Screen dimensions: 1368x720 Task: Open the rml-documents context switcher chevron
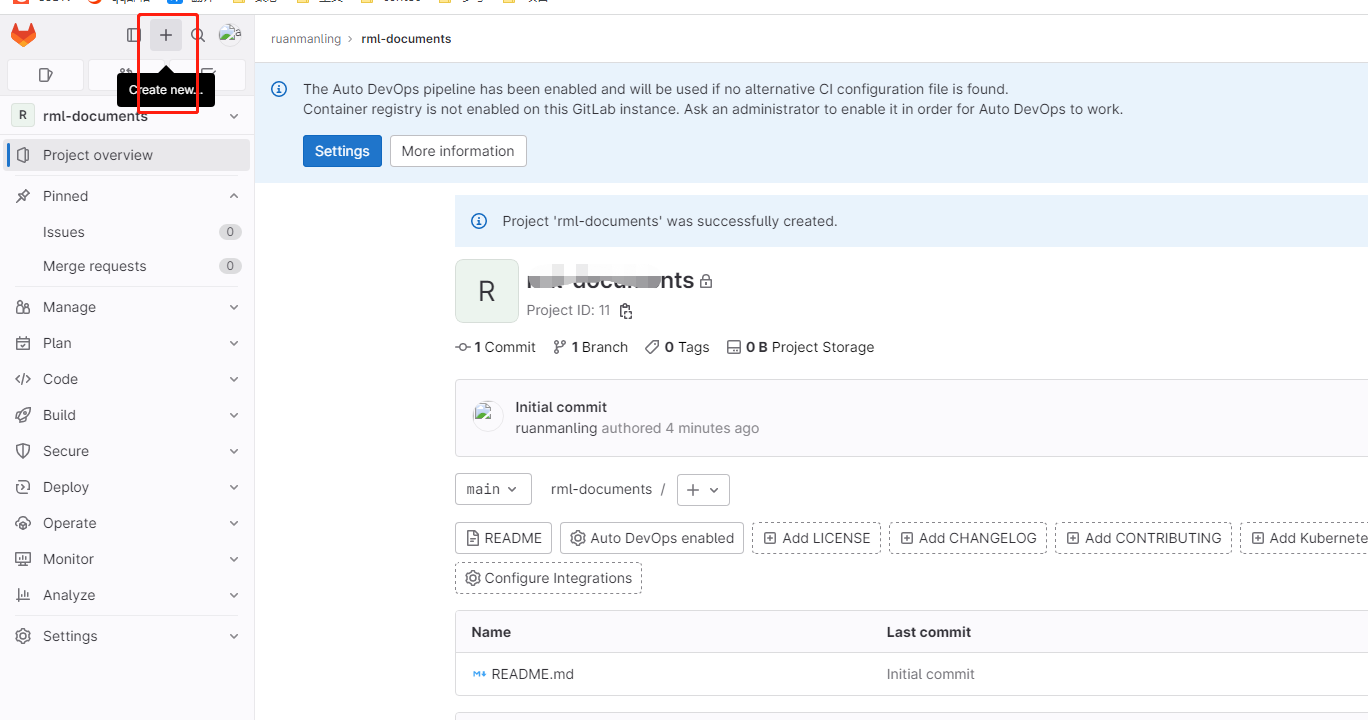point(234,116)
